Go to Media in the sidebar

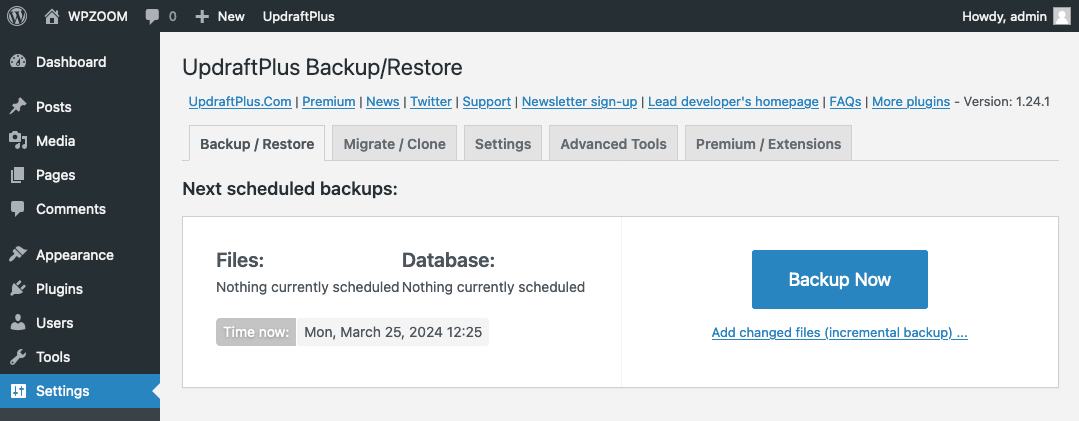80,141
